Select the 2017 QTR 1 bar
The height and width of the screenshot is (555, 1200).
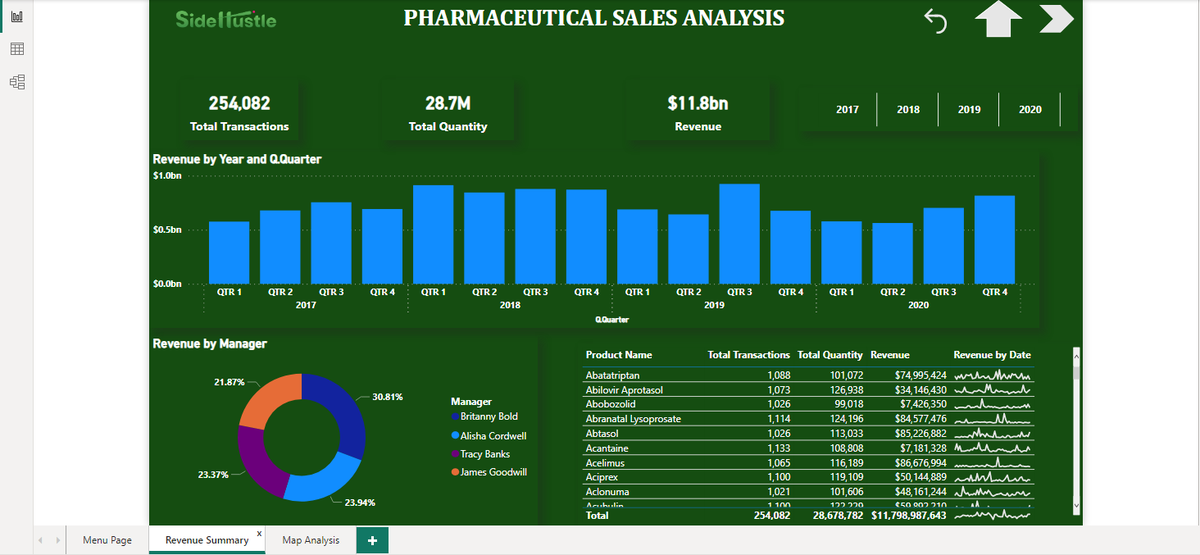tap(229, 253)
